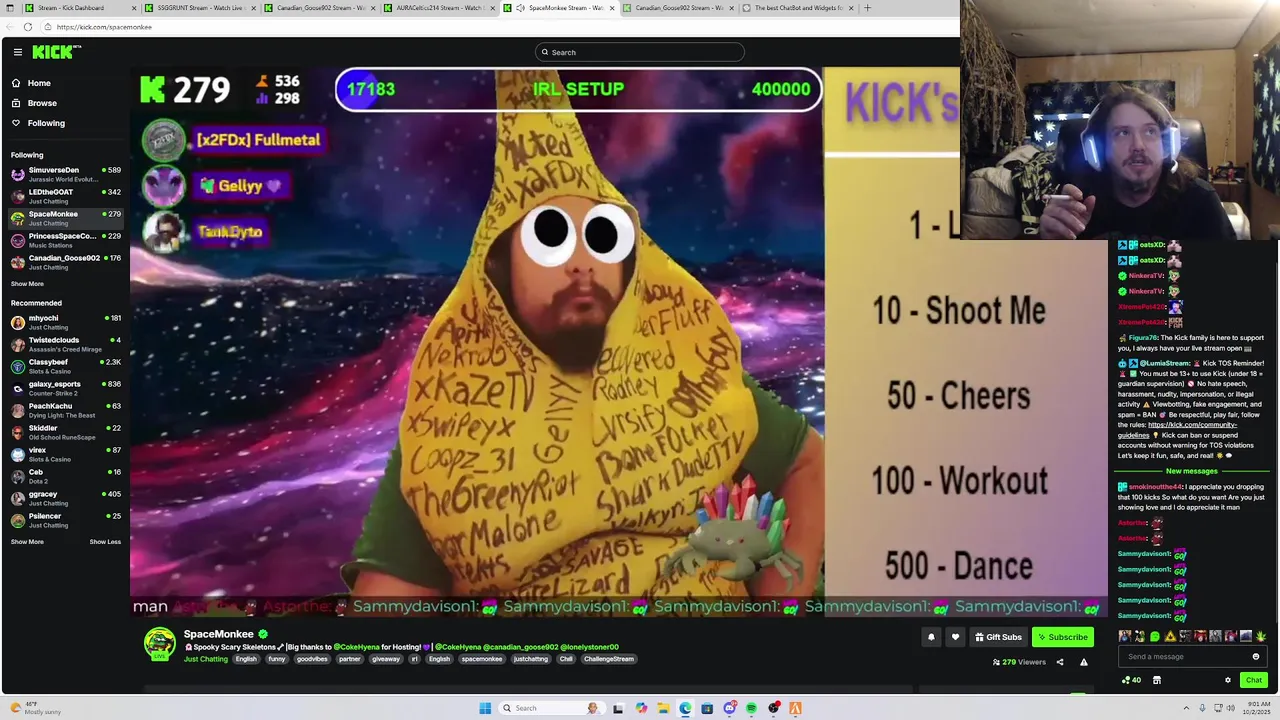Open galaxy_esports recommended channel
The width and height of the screenshot is (1280, 720).
65,388
